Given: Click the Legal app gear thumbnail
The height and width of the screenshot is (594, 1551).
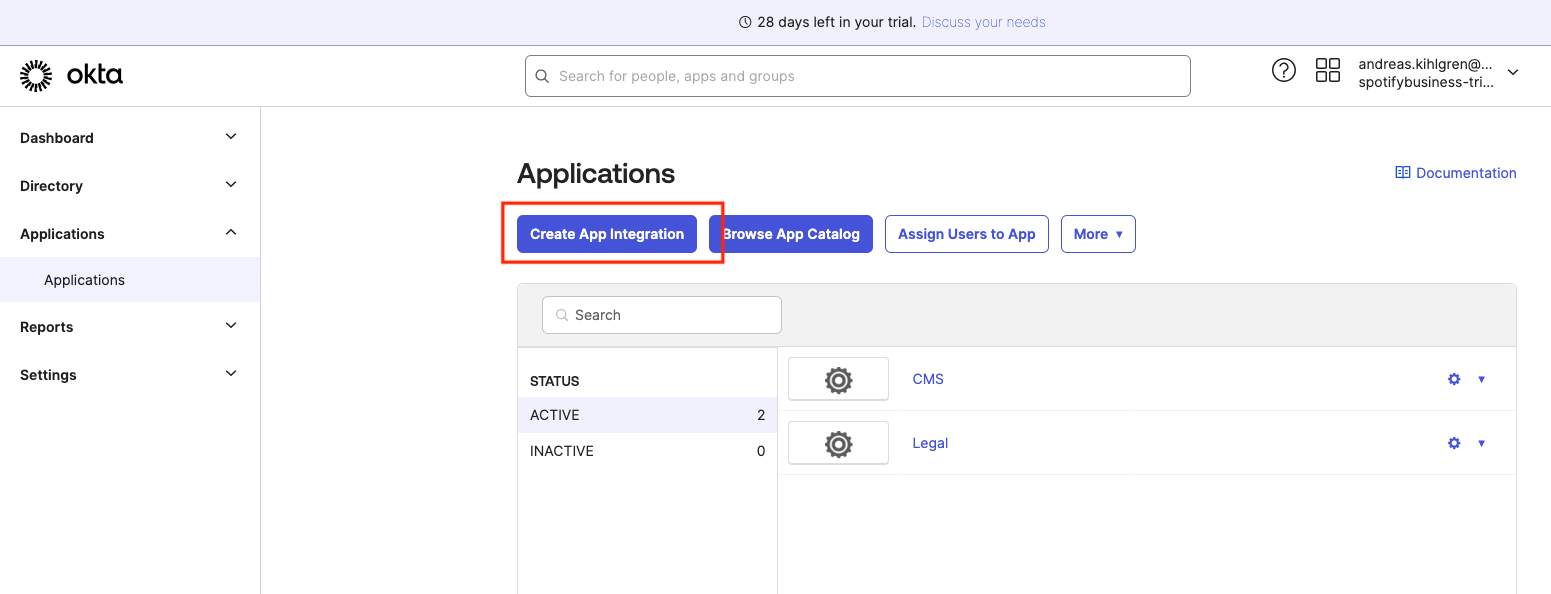Looking at the screenshot, I should pos(838,443).
